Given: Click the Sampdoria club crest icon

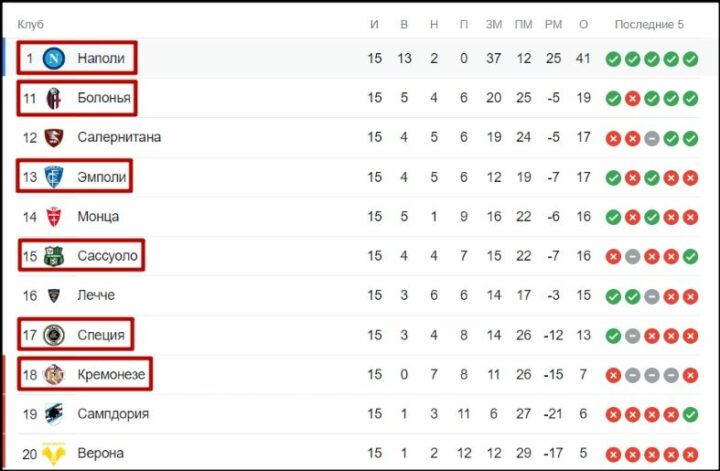Looking at the screenshot, I should point(53,414).
